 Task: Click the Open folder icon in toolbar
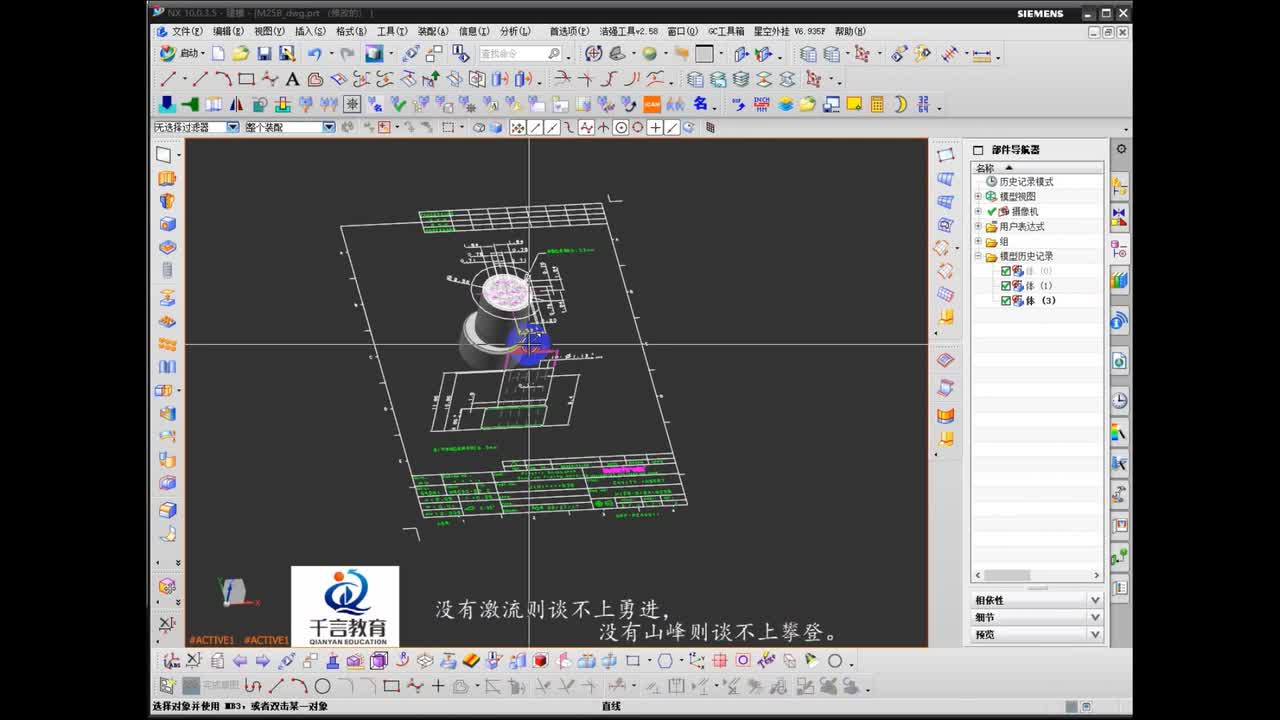point(240,54)
